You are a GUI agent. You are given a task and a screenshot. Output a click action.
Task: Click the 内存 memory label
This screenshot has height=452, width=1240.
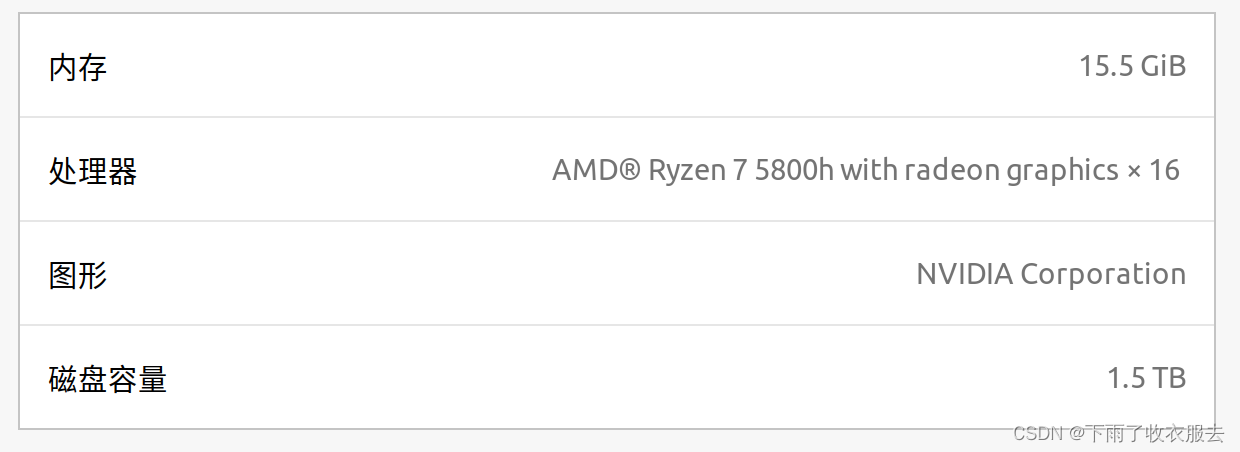point(78,68)
